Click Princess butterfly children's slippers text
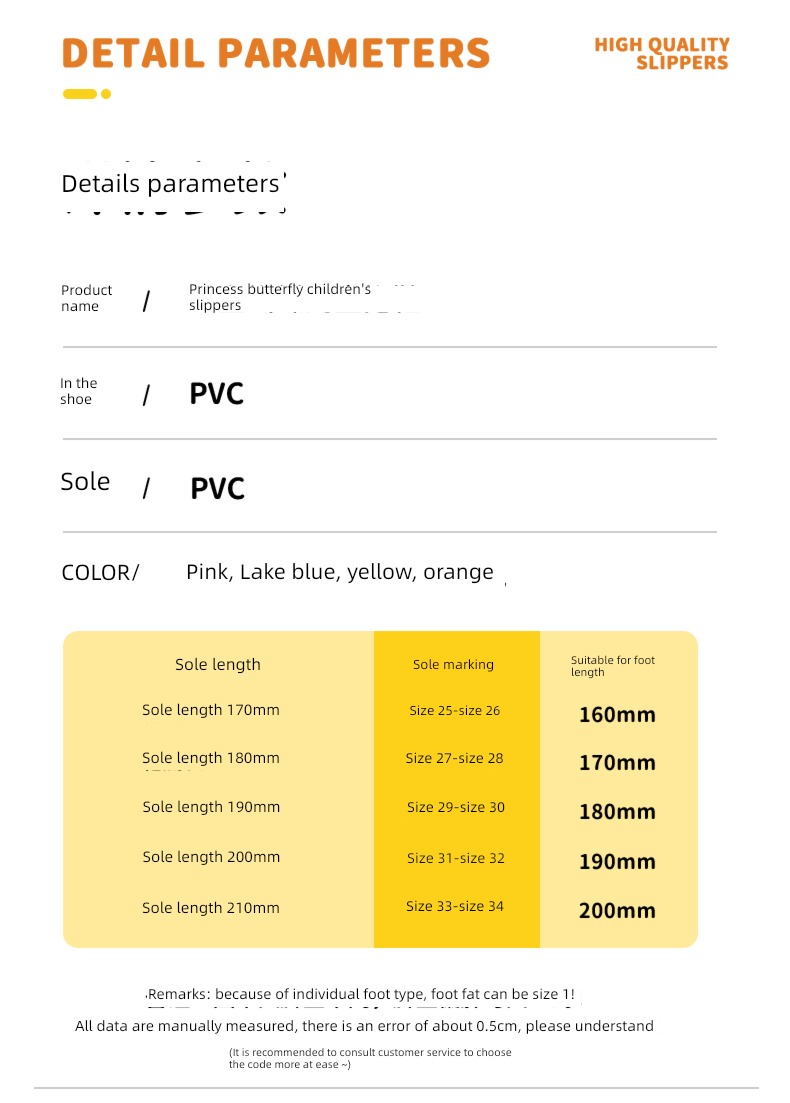This screenshot has height=1103, width=790. (x=280, y=297)
